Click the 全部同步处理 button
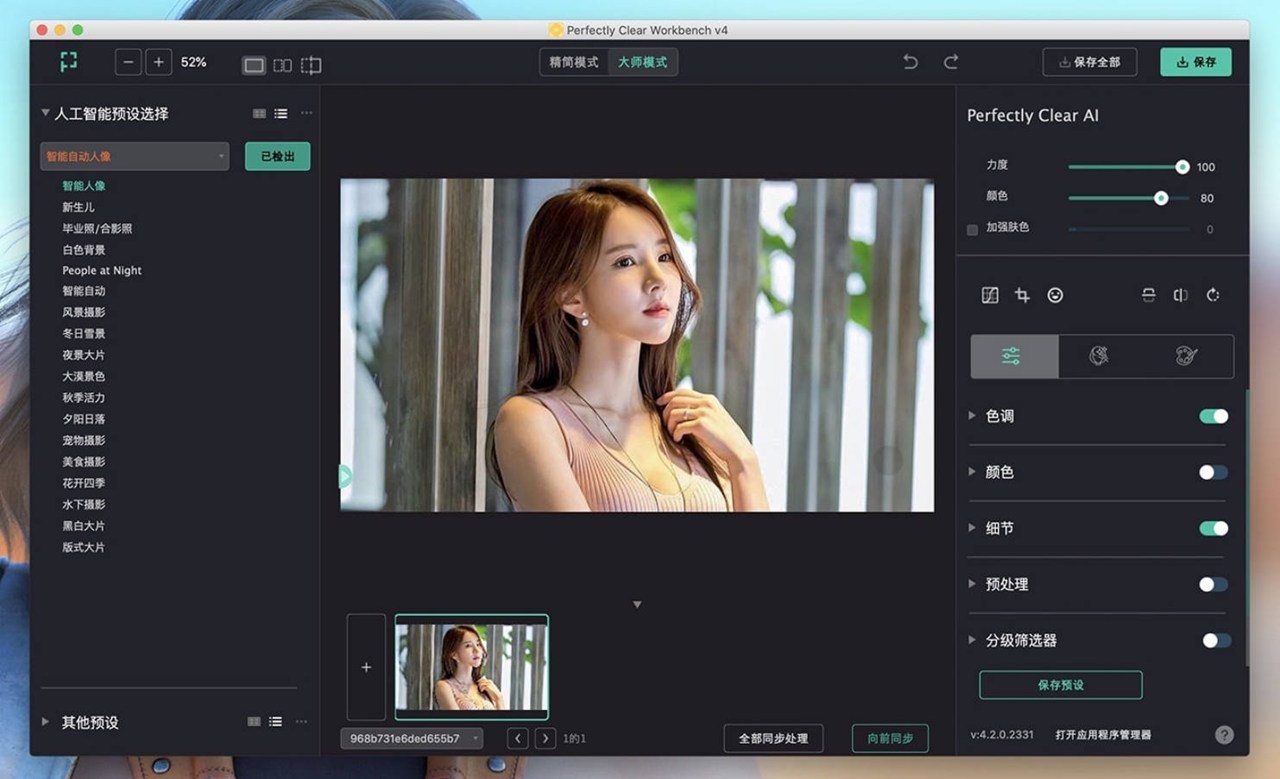Screen dimensions: 1280x779 [x=773, y=739]
